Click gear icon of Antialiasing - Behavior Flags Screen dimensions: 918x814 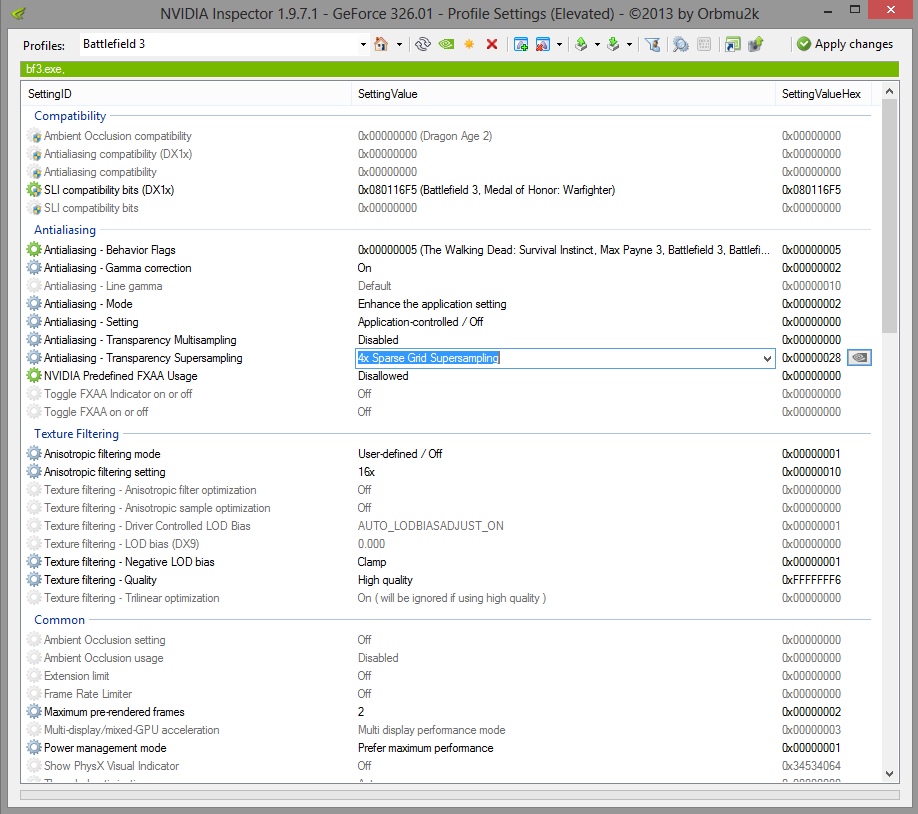[34, 249]
